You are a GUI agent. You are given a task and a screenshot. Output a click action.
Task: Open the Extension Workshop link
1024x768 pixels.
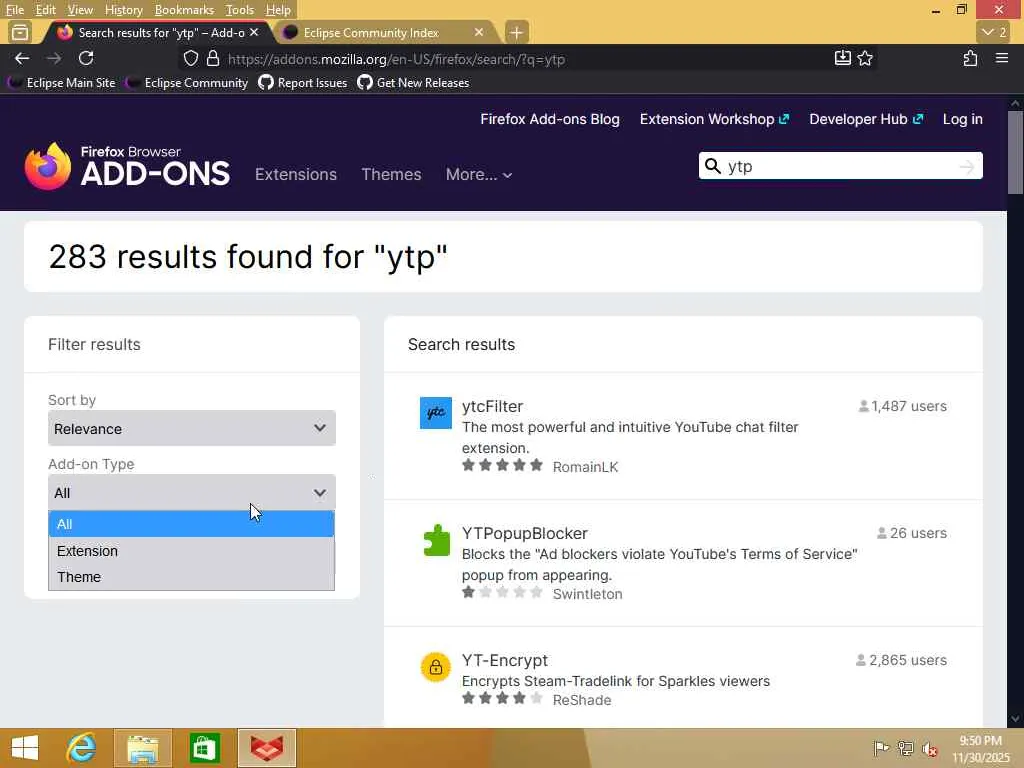coord(714,119)
